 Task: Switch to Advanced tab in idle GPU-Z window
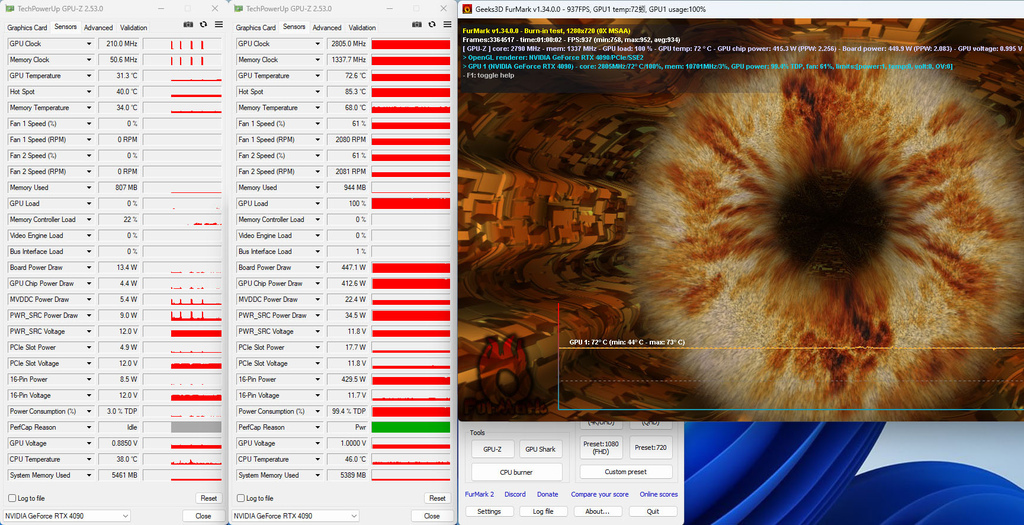[x=99, y=27]
